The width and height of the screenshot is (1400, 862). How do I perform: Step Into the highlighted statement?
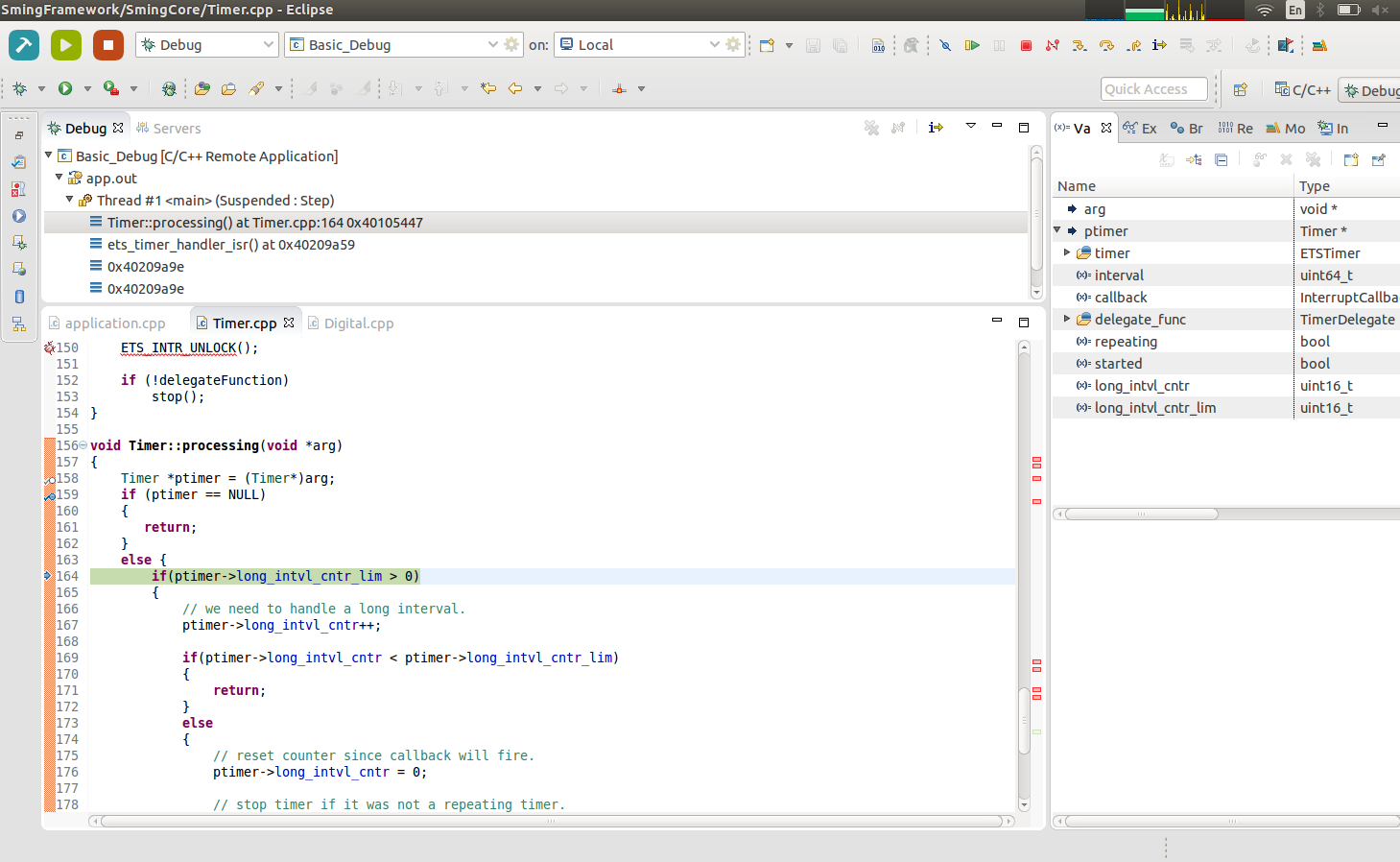tap(1080, 45)
